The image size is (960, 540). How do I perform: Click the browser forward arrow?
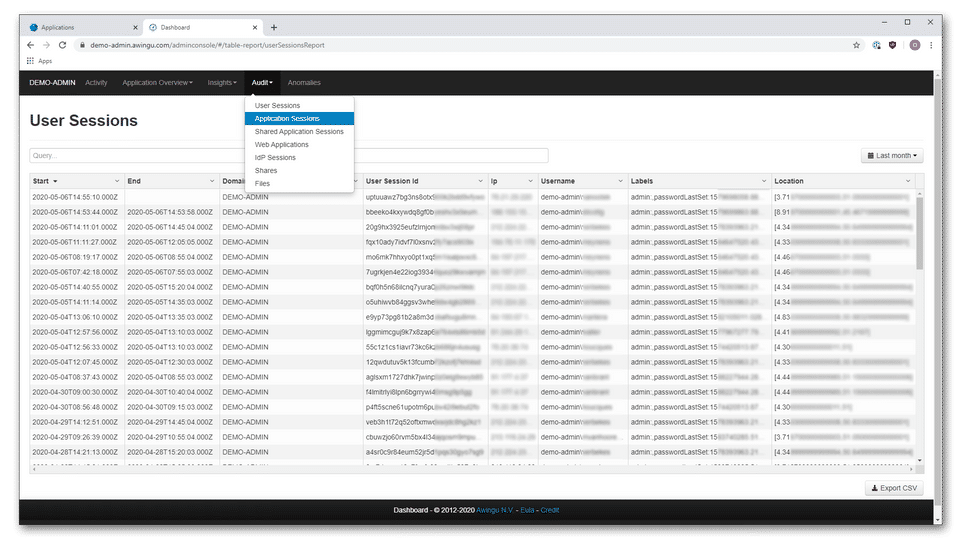coord(46,45)
